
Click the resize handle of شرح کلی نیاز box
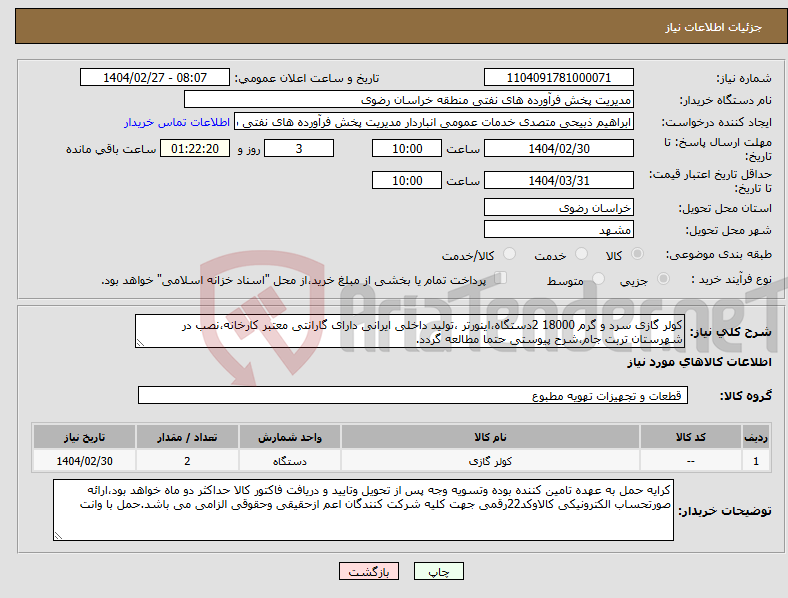(x=140, y=343)
